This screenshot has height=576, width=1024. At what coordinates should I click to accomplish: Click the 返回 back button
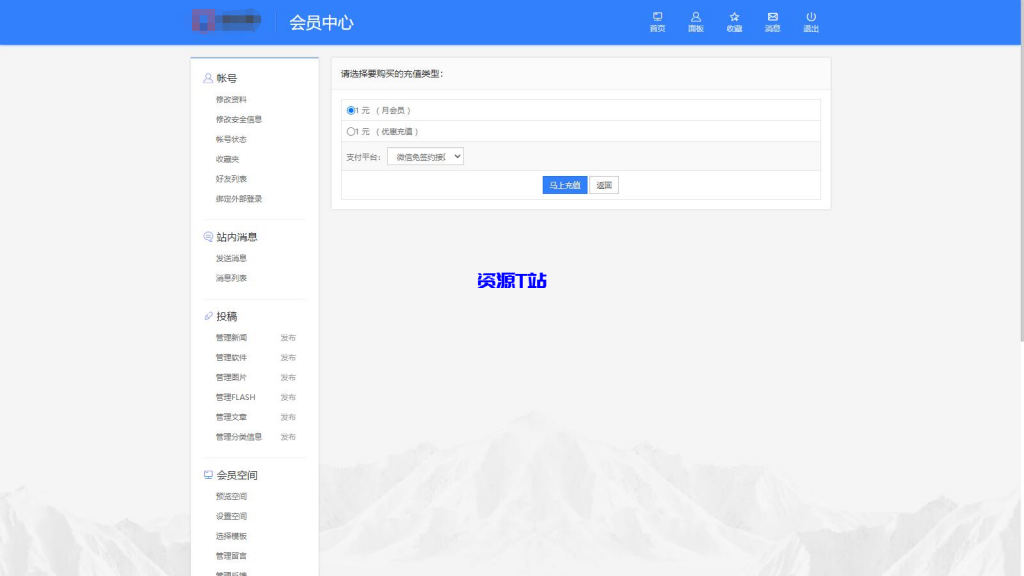click(603, 185)
